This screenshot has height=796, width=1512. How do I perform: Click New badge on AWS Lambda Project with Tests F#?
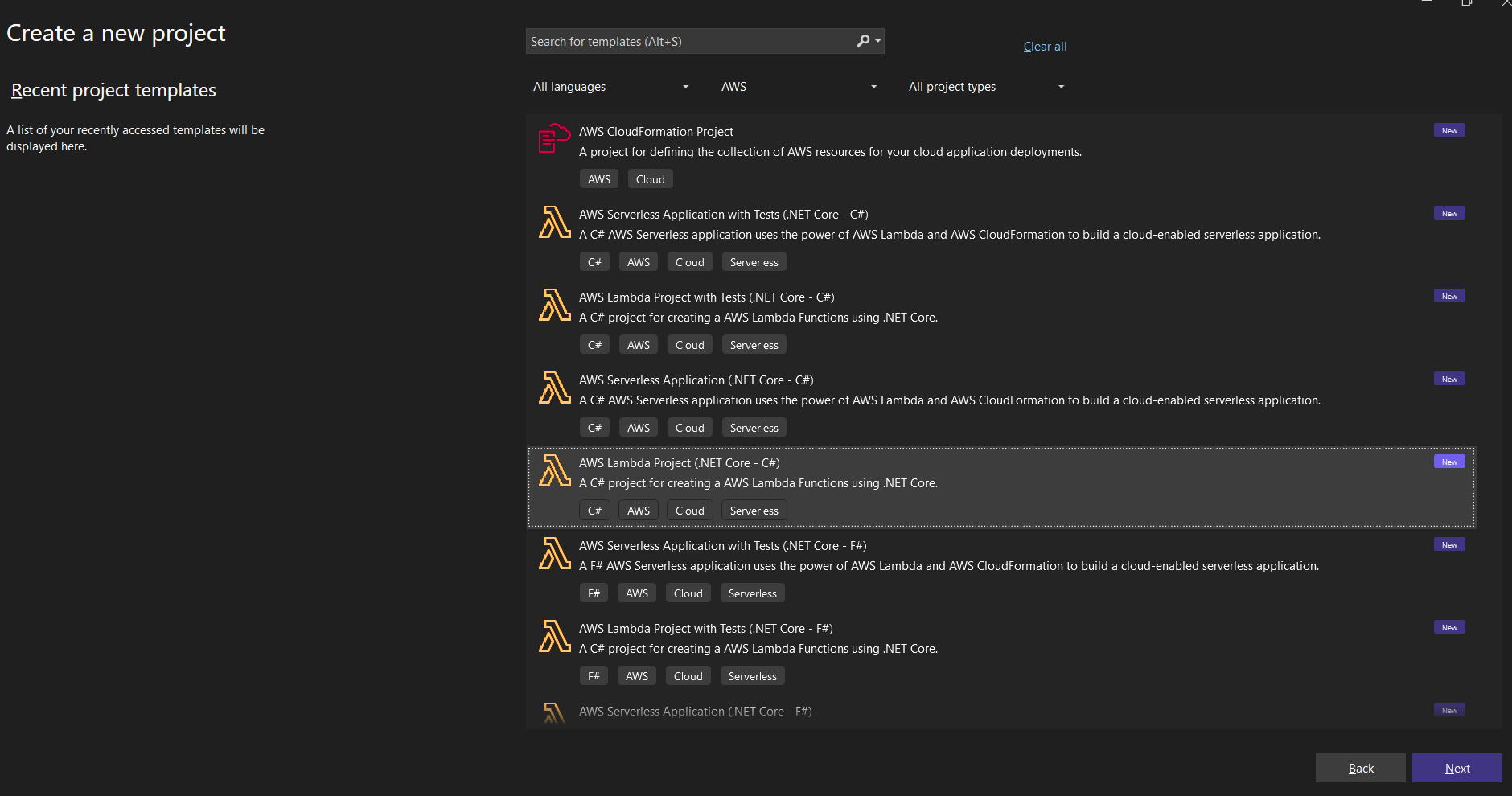(x=1449, y=627)
